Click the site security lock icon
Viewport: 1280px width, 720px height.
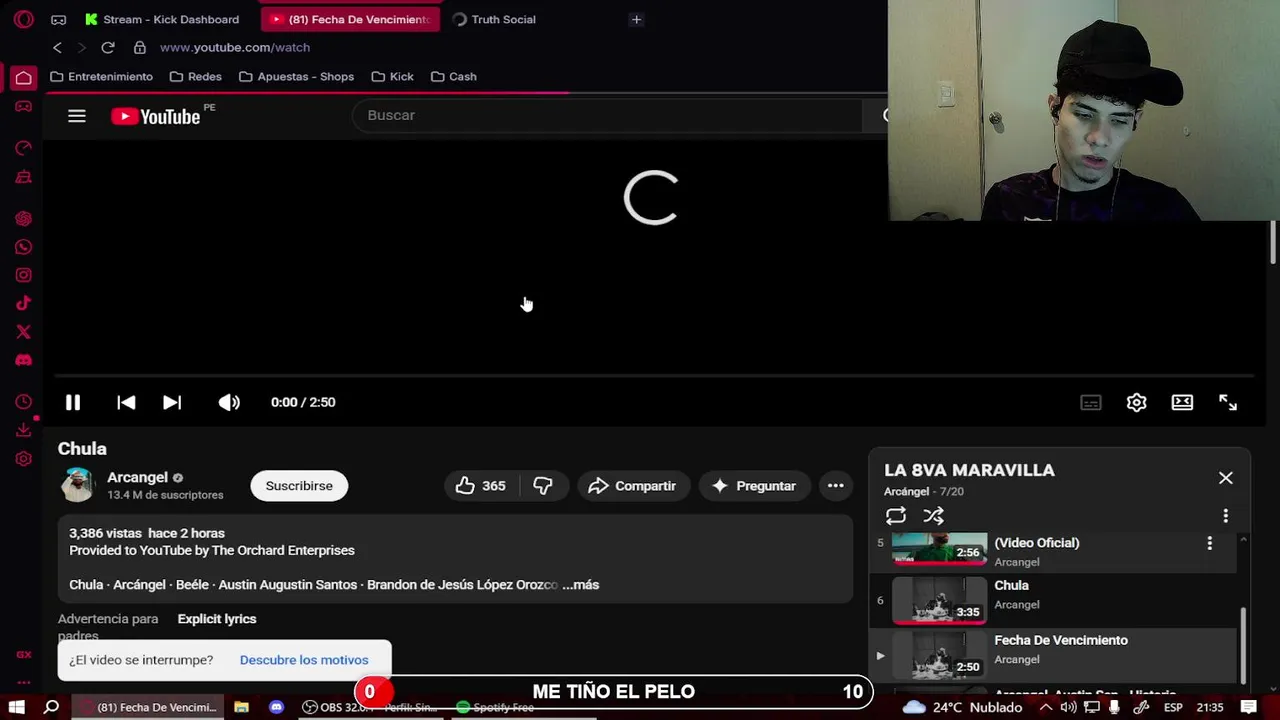click(x=140, y=47)
